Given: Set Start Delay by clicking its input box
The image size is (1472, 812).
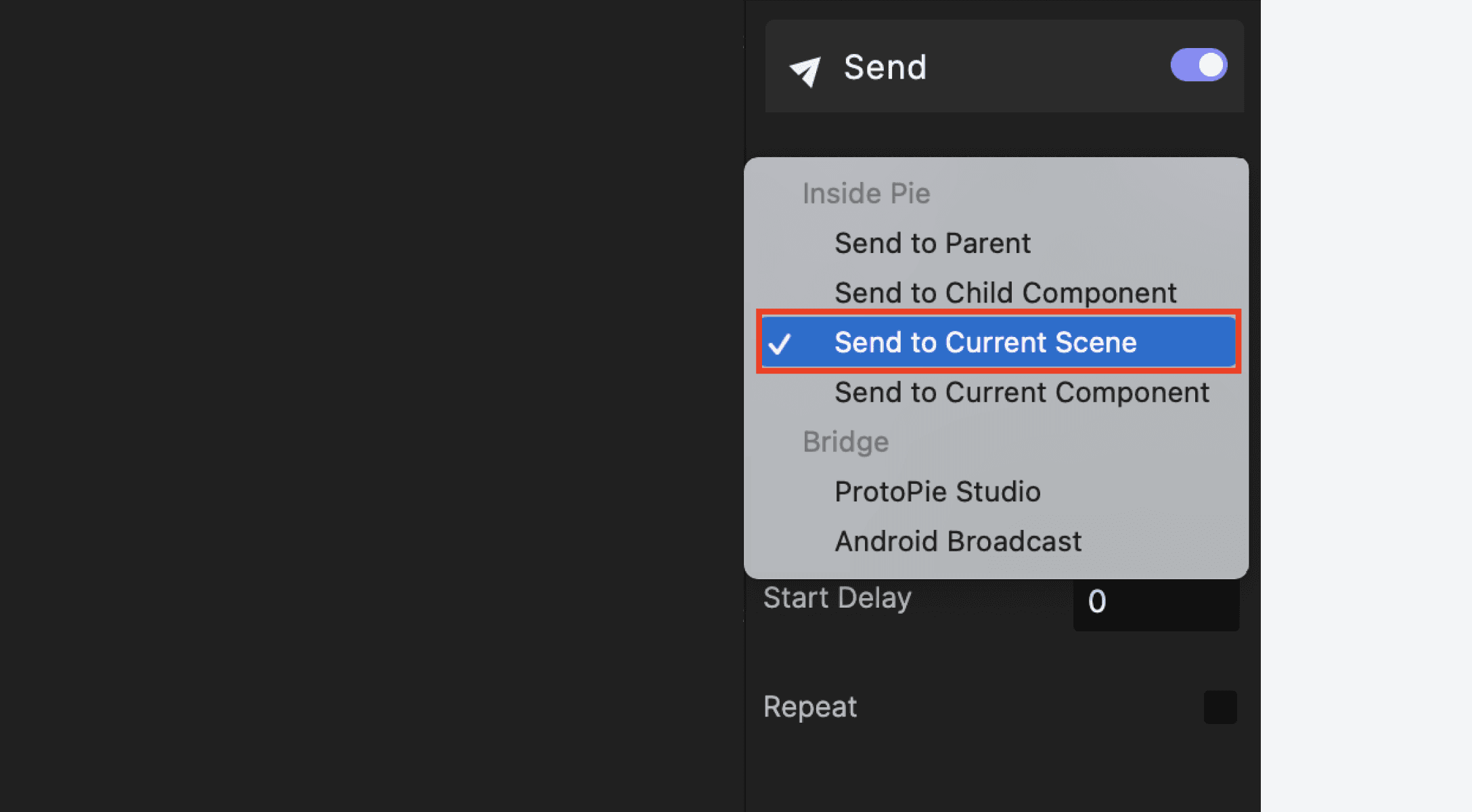Looking at the screenshot, I should click(1156, 602).
